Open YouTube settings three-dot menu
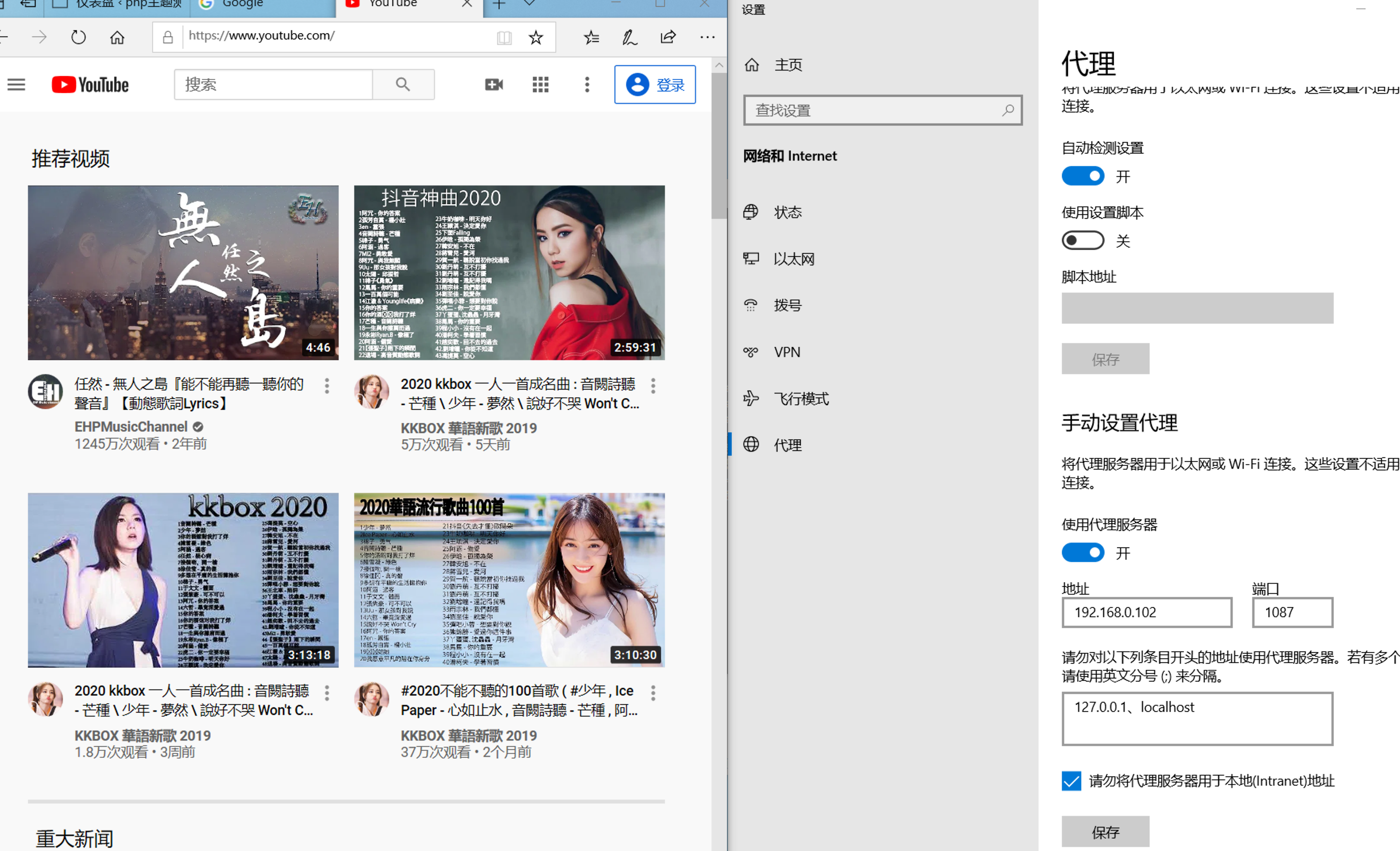Screen dimensions: 1400x851 (x=587, y=85)
